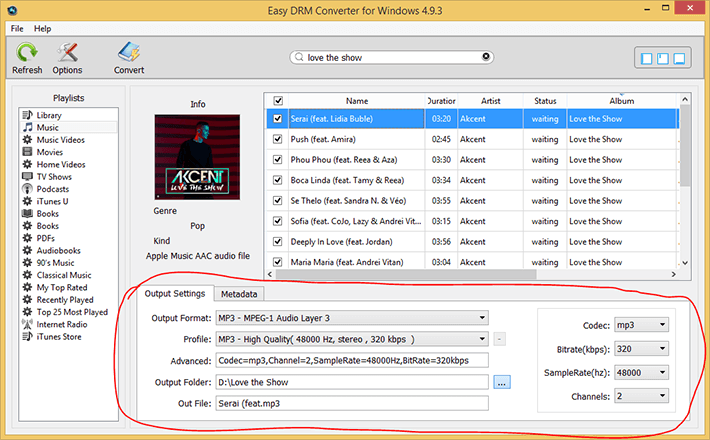The width and height of the screenshot is (710, 440).
Task: Select the middle layout view icon
Action: click(x=662, y=58)
